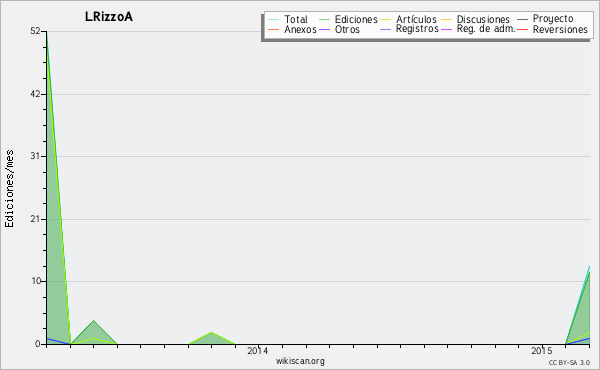This screenshot has width=600, height=370.
Task: Select the Total legend entry
Action: click(296, 19)
